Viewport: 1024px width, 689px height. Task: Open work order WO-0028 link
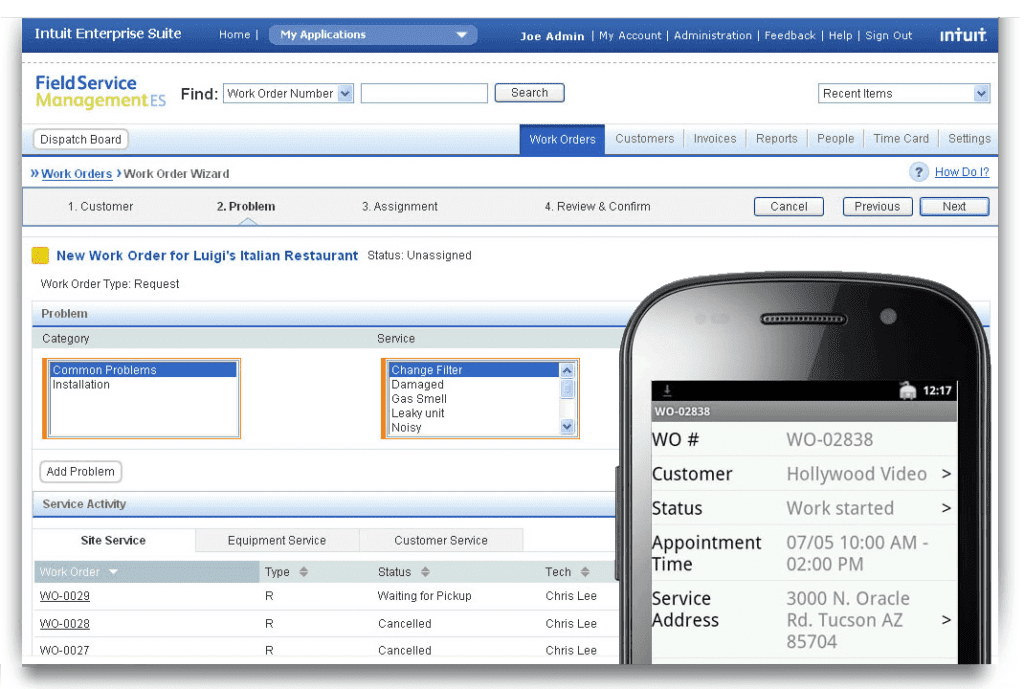tap(65, 624)
